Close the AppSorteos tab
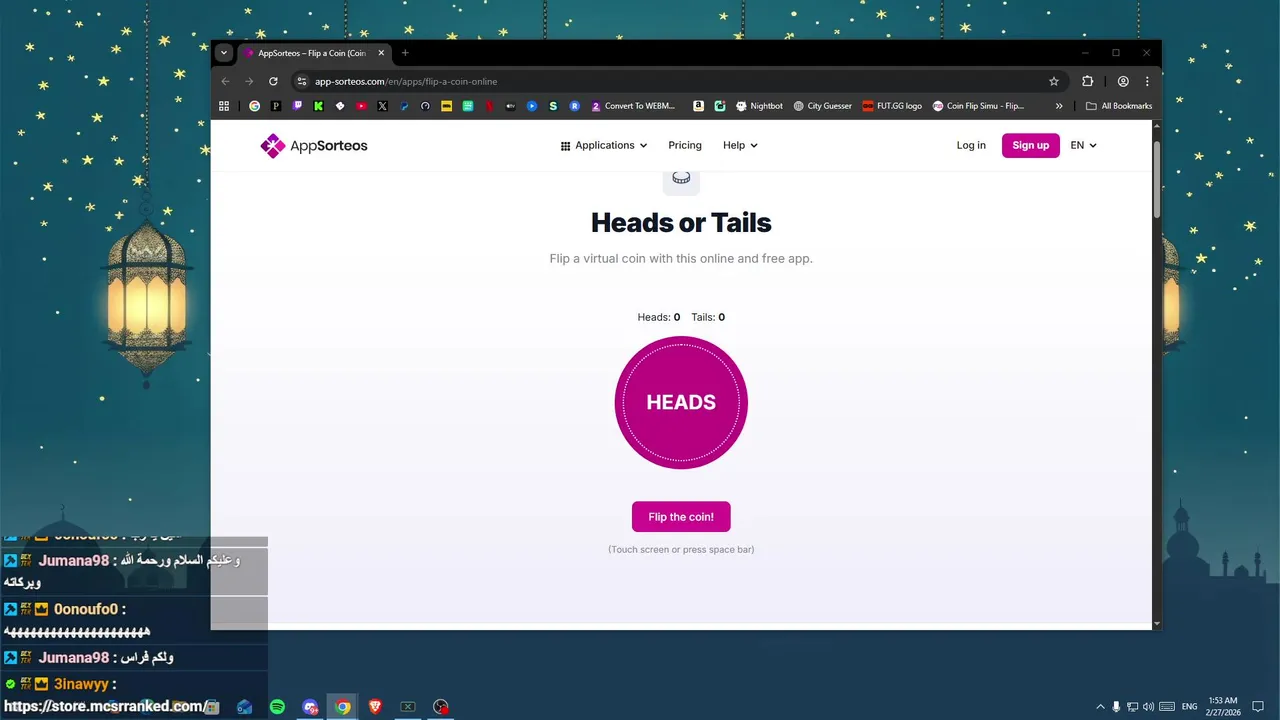 pyautogui.click(x=381, y=53)
